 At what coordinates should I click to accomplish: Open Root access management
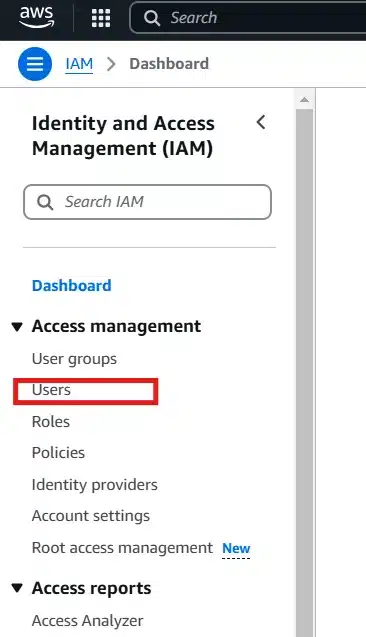(122, 548)
